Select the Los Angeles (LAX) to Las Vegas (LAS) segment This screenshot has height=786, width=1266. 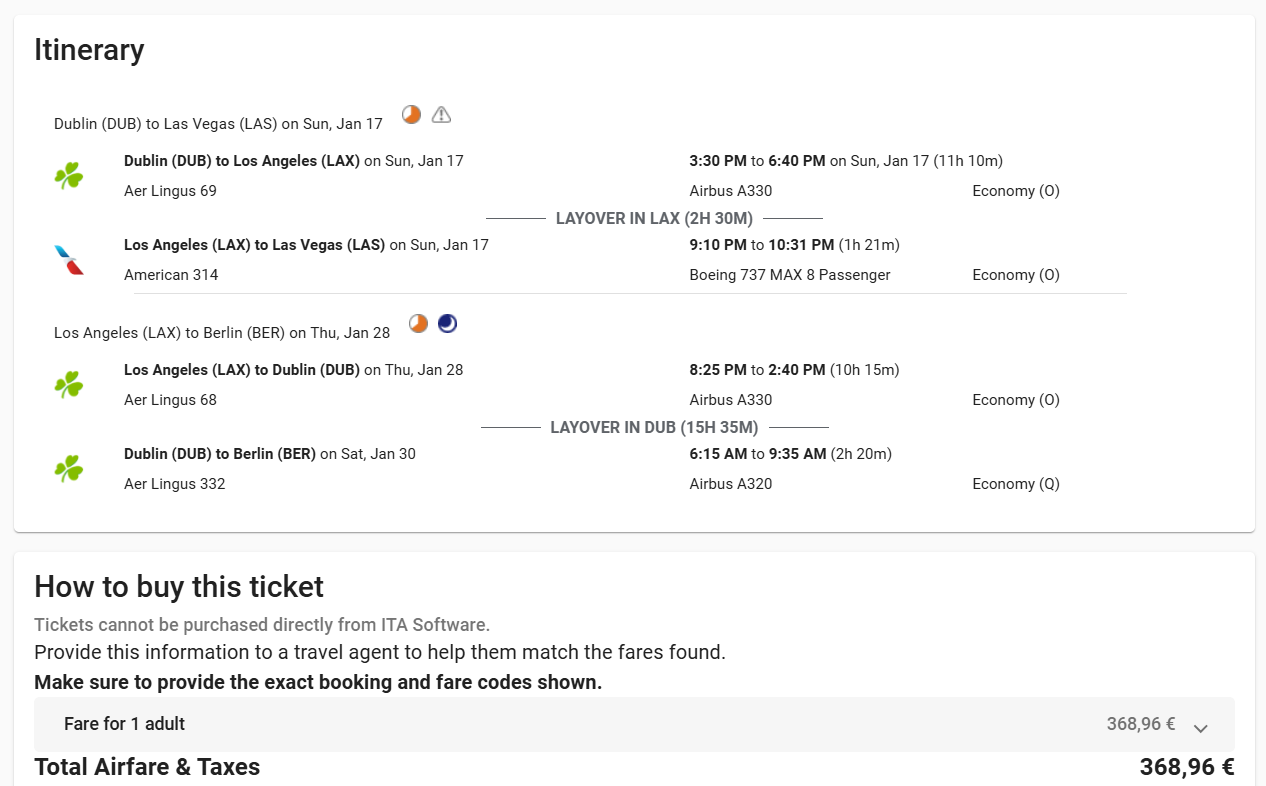tap(254, 244)
